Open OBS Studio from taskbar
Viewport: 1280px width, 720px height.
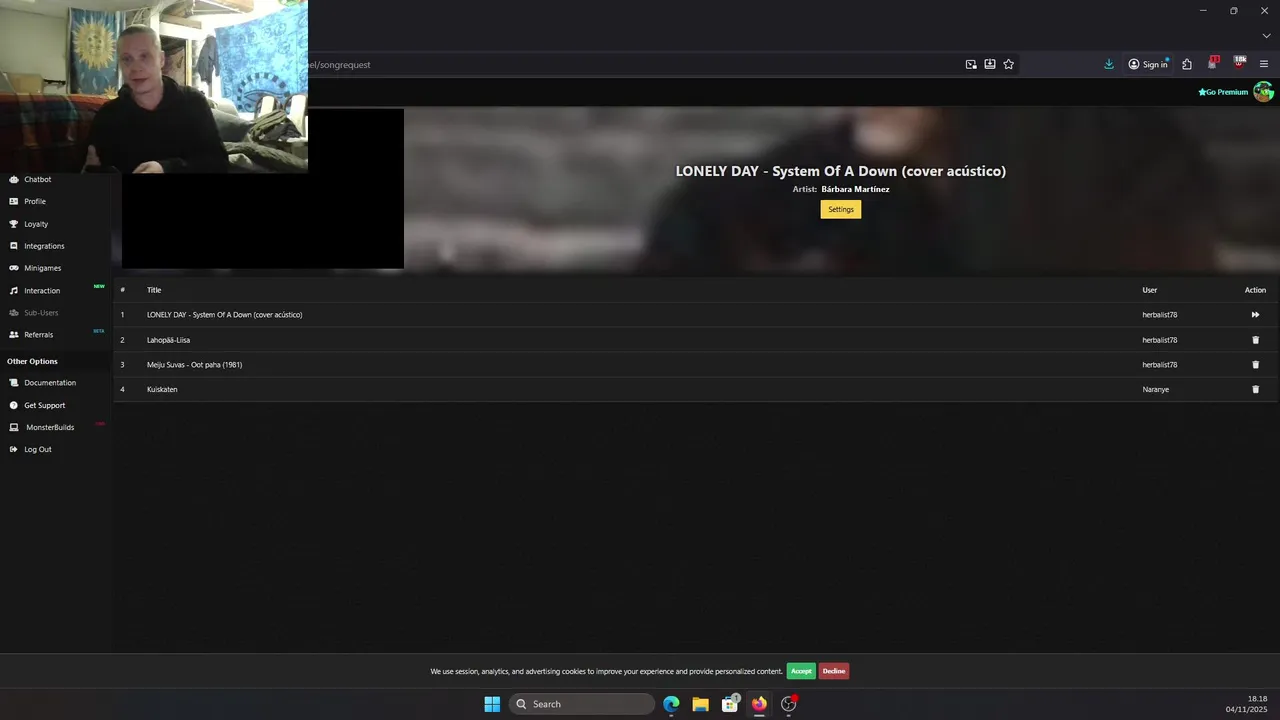click(x=789, y=704)
